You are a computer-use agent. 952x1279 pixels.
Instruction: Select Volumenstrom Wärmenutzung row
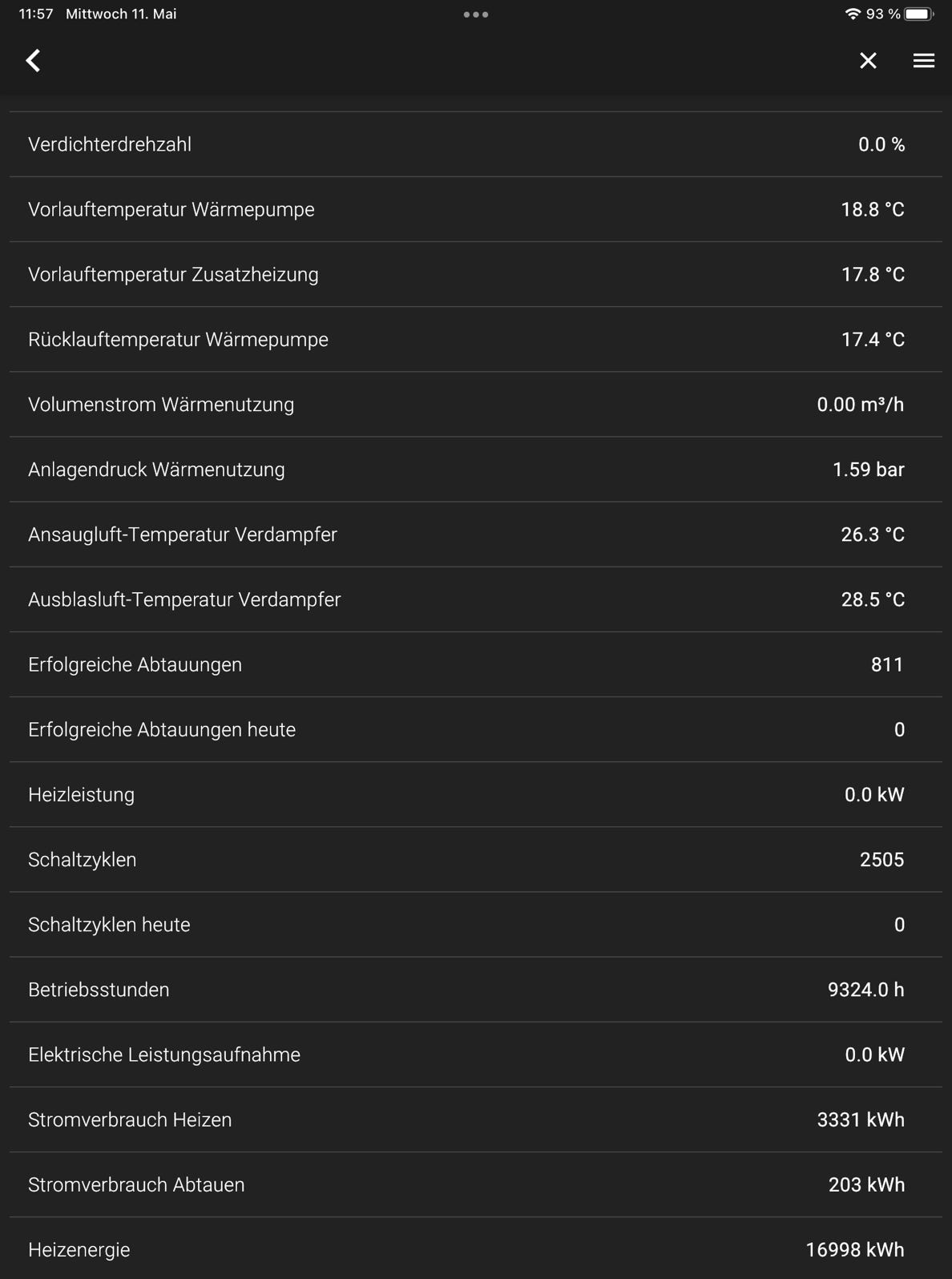(475, 404)
